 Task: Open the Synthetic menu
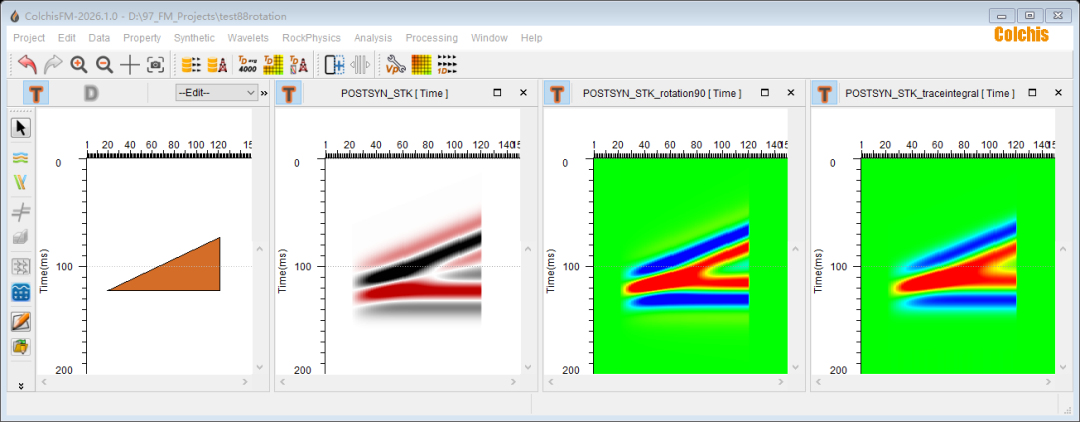click(x=194, y=38)
